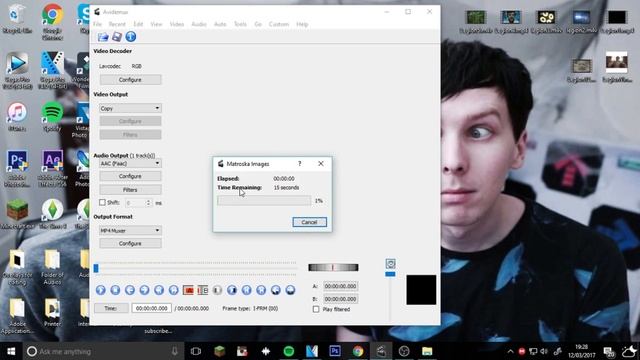Click the Time button beside the timecode
This screenshot has height=360, width=640.
(x=111, y=308)
